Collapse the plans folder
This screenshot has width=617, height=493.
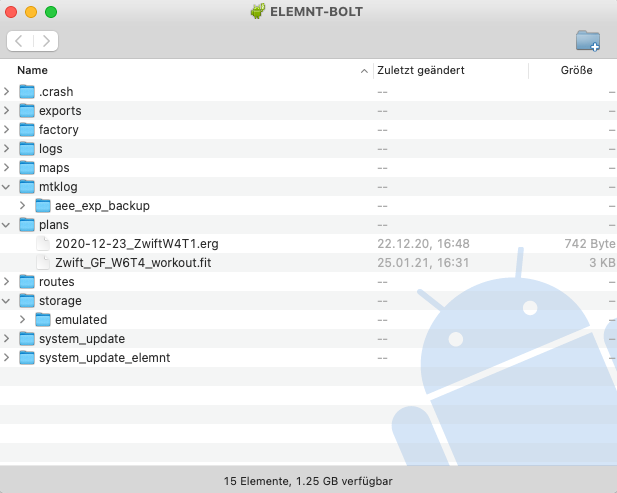[x=7, y=225]
